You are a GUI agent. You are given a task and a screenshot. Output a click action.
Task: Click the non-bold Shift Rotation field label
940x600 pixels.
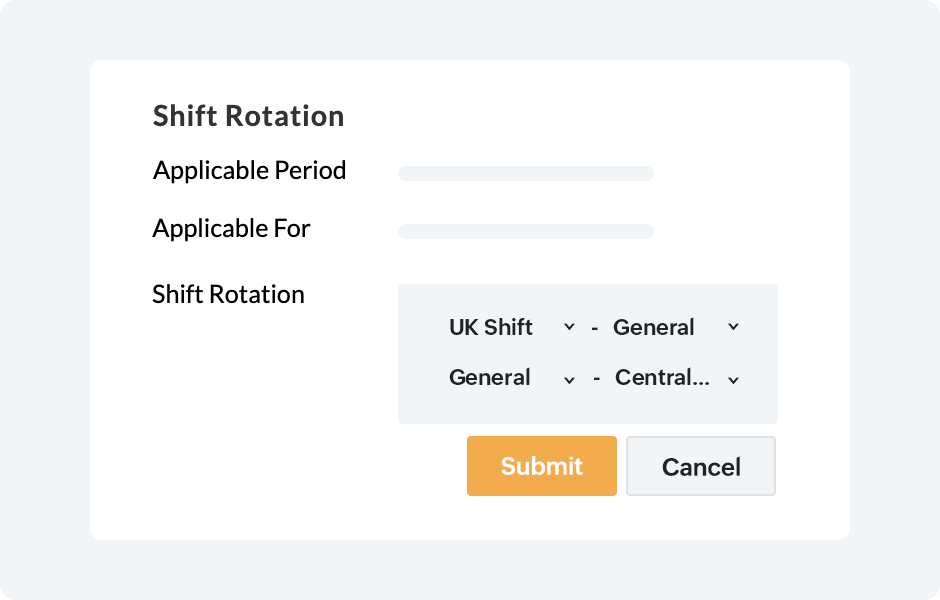[228, 295]
